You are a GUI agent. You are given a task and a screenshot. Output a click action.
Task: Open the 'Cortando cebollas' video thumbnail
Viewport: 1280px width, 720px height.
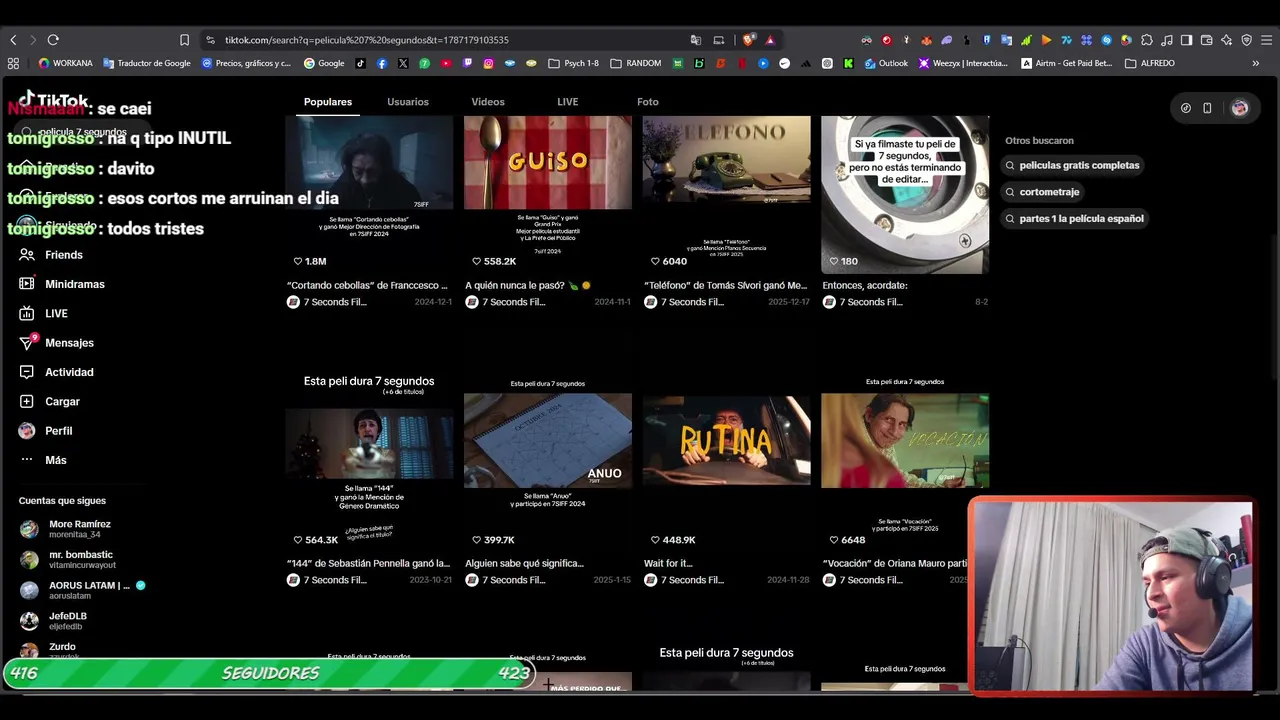369,194
